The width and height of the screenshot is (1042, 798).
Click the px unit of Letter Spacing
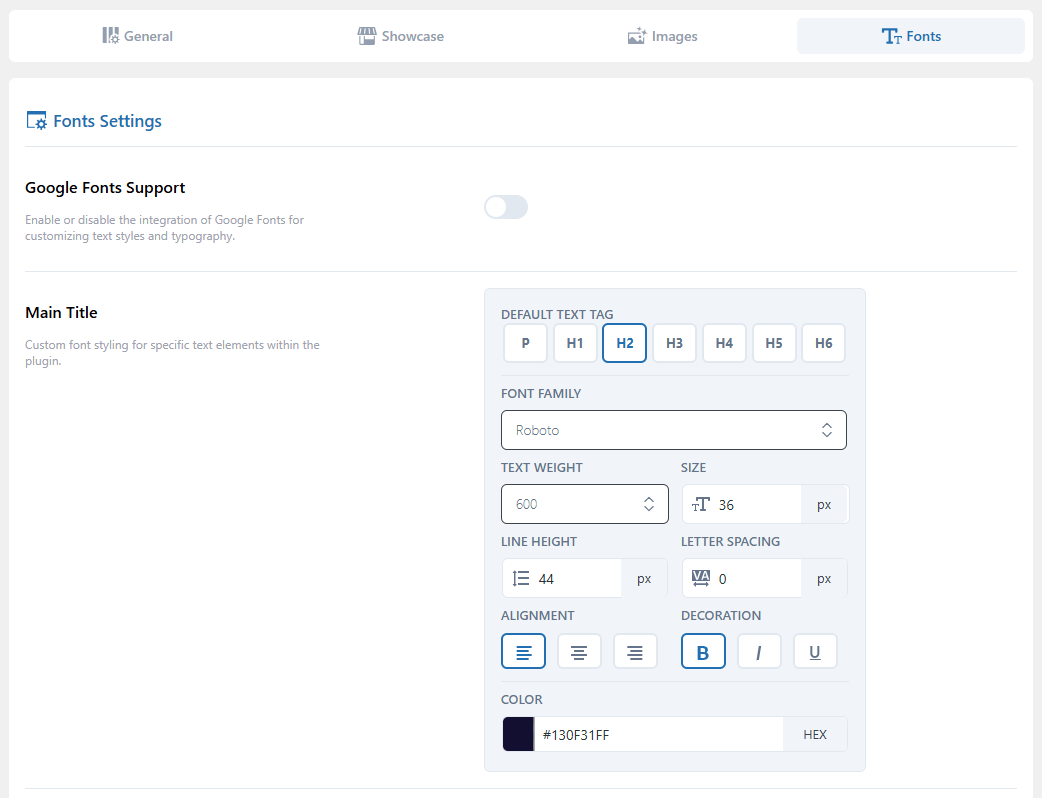point(824,579)
